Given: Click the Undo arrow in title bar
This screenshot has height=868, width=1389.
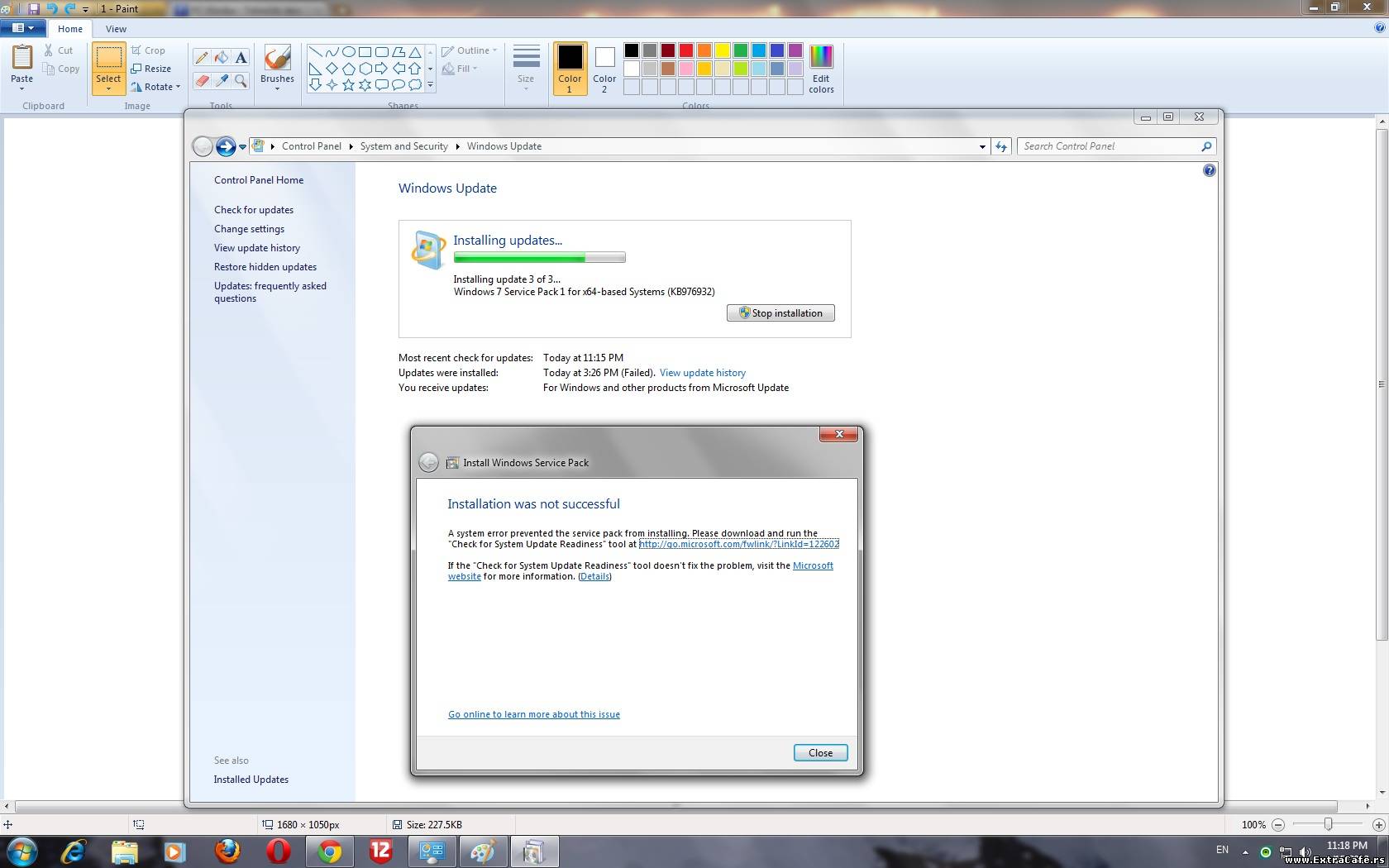Looking at the screenshot, I should pyautogui.click(x=51, y=8).
